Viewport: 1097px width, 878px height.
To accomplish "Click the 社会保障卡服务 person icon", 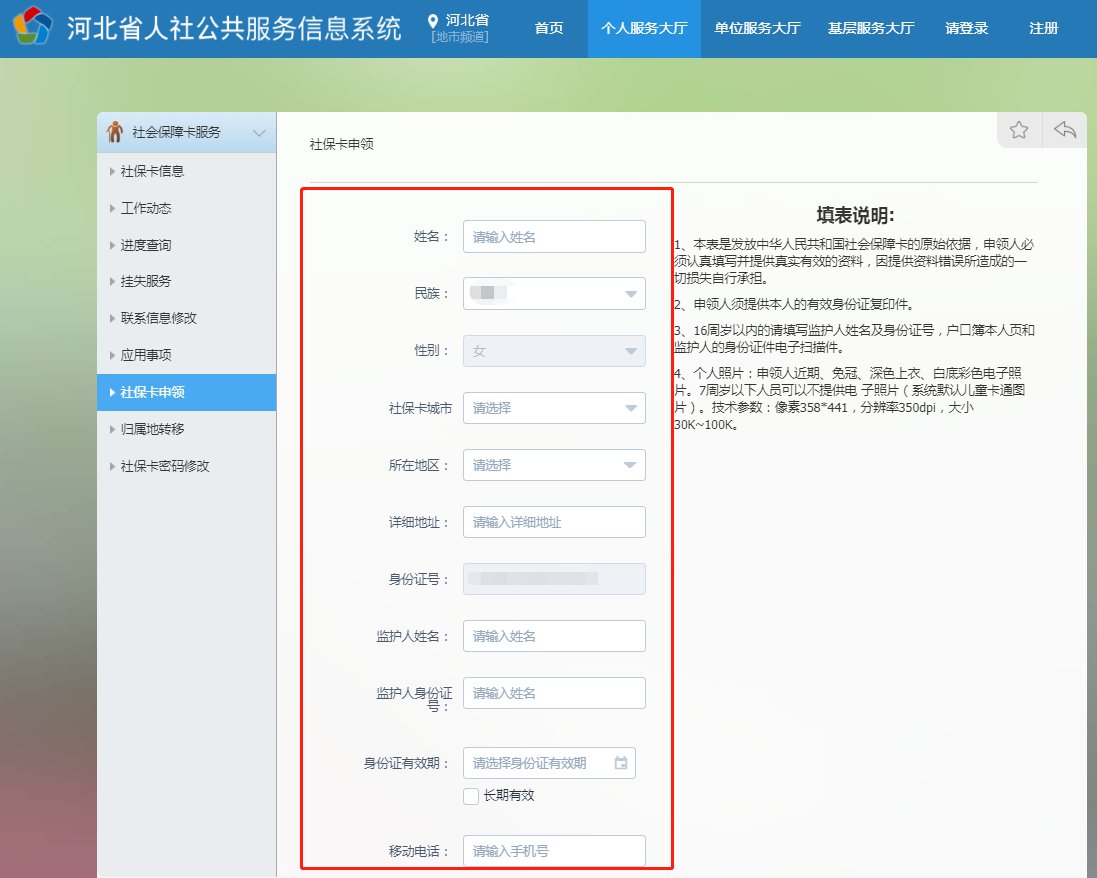I will pyautogui.click(x=116, y=132).
